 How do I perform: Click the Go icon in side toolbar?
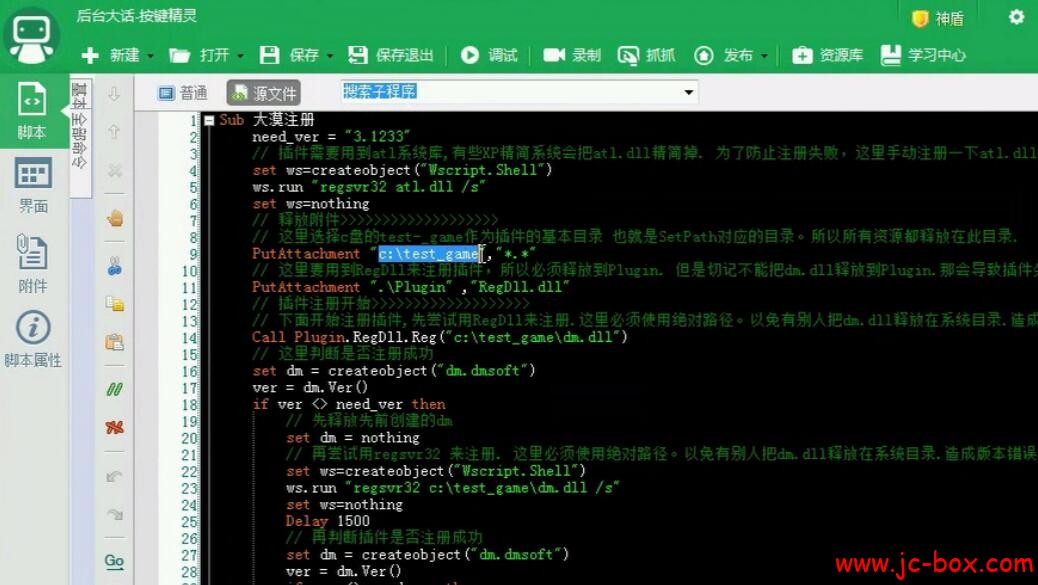click(114, 561)
